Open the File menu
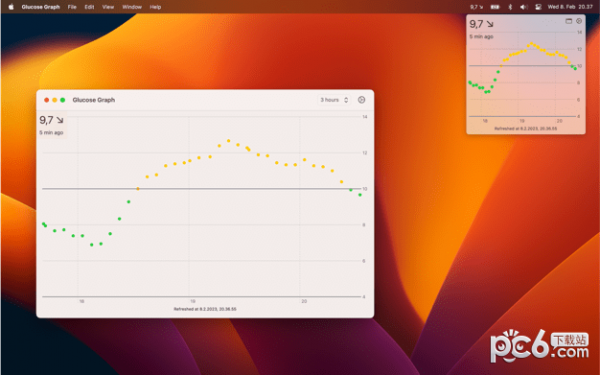Screen dimensions: 600x375 click(x=72, y=7)
